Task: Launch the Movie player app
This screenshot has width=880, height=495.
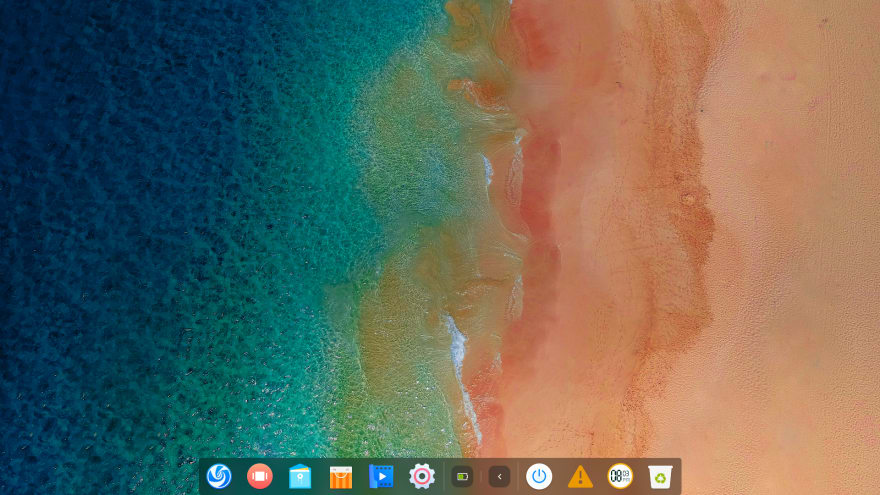Action: 381,476
